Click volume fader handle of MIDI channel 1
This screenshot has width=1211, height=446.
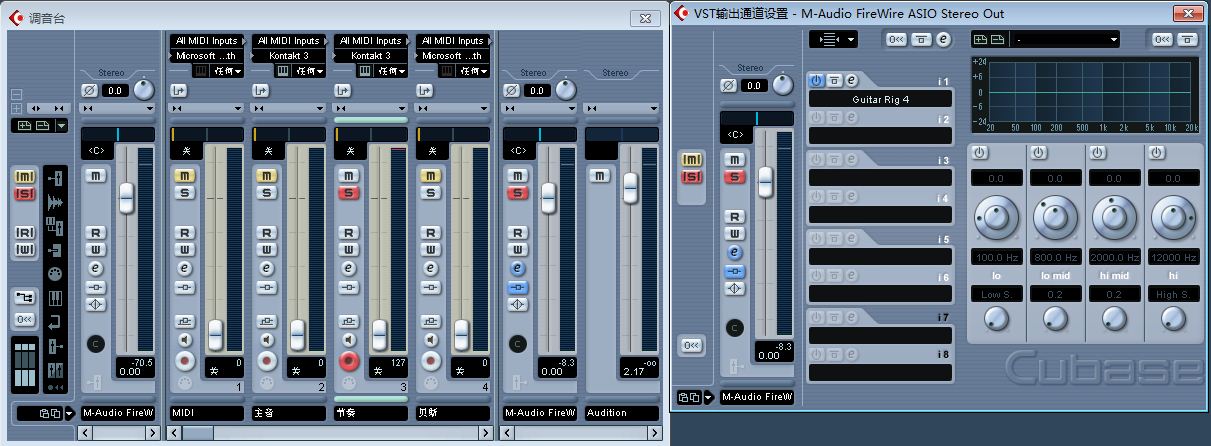coord(215,334)
